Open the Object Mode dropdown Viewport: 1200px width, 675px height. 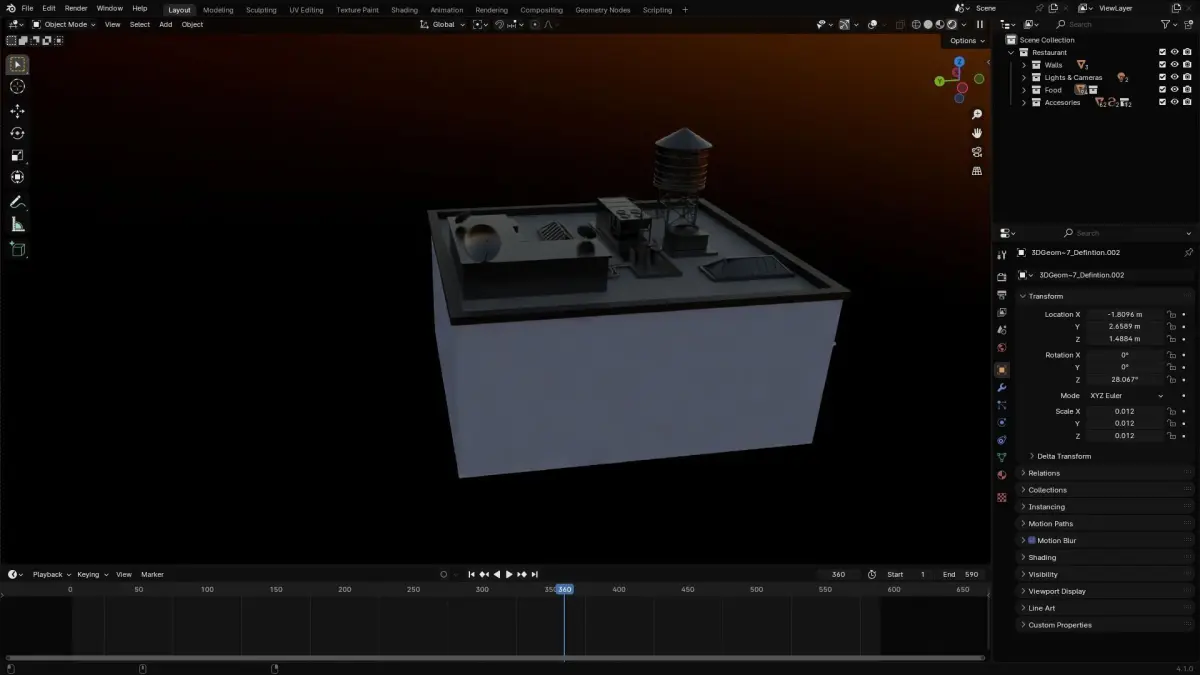click(64, 24)
